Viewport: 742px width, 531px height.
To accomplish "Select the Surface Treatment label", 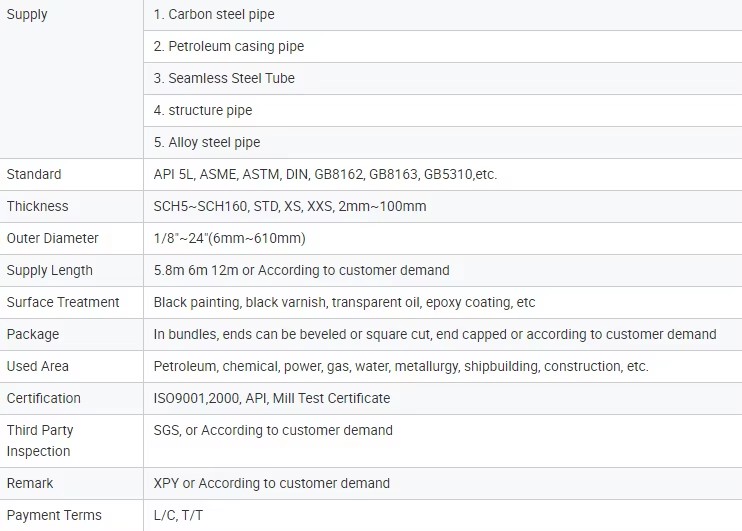I will (63, 302).
